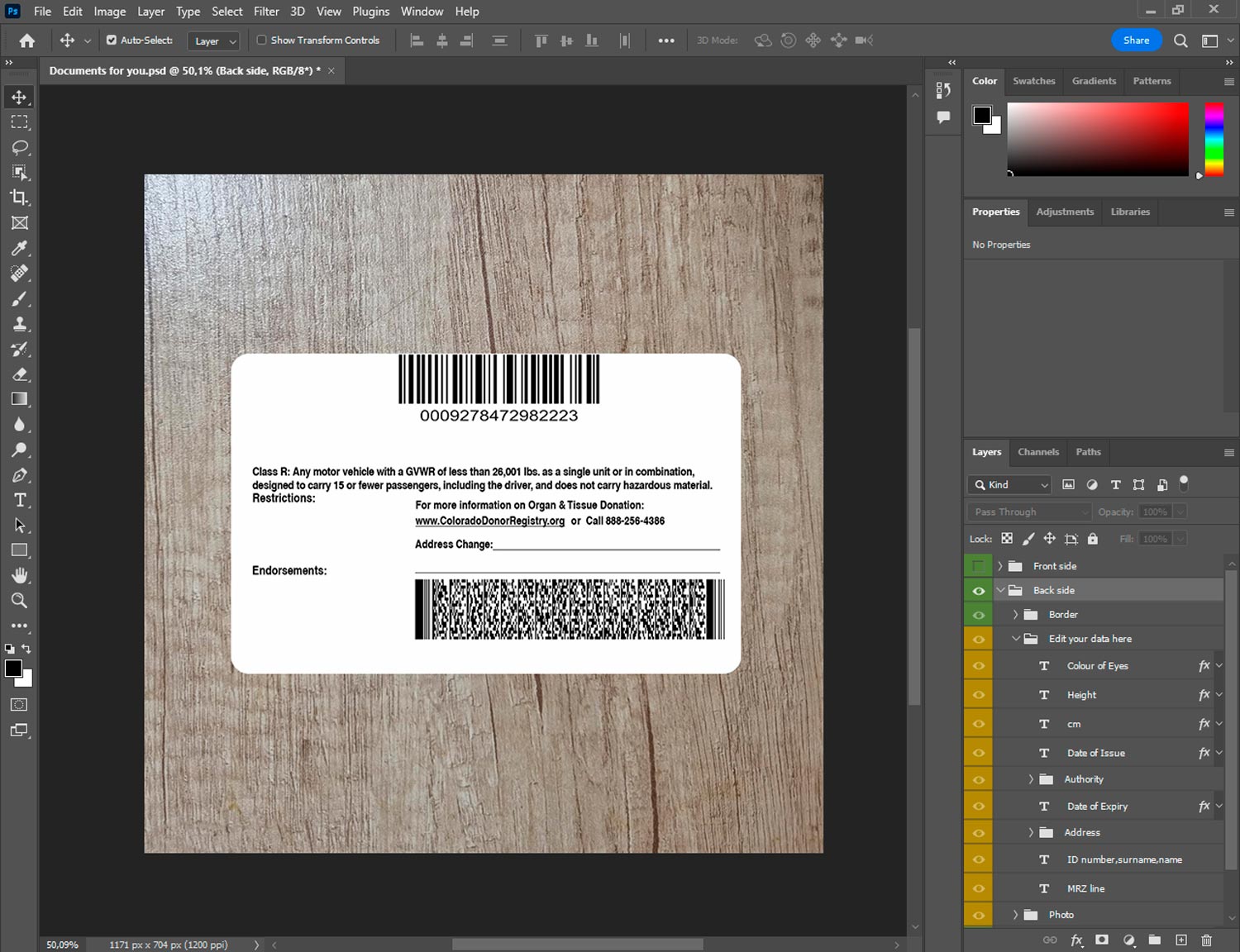The width and height of the screenshot is (1240, 952).
Task: Enable Show Transform Controls checkbox
Action: tap(261, 40)
